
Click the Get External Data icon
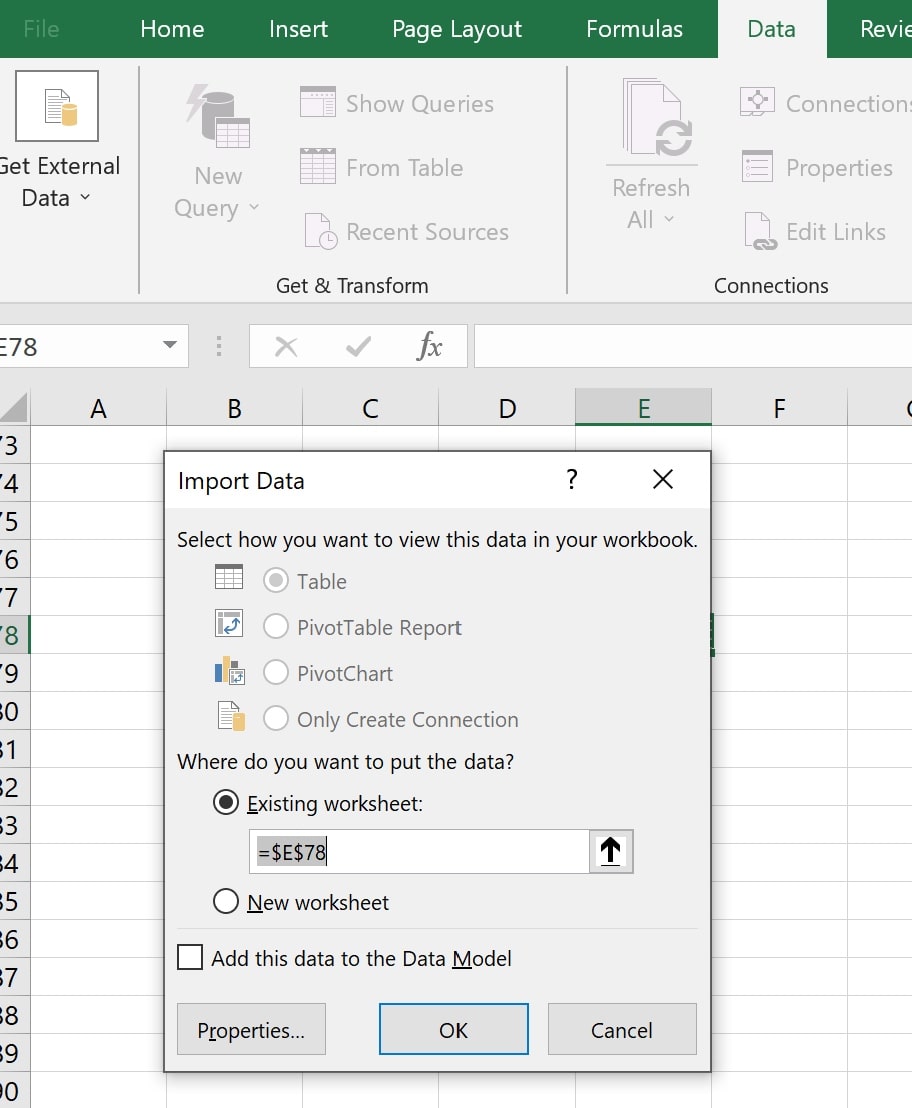57,106
